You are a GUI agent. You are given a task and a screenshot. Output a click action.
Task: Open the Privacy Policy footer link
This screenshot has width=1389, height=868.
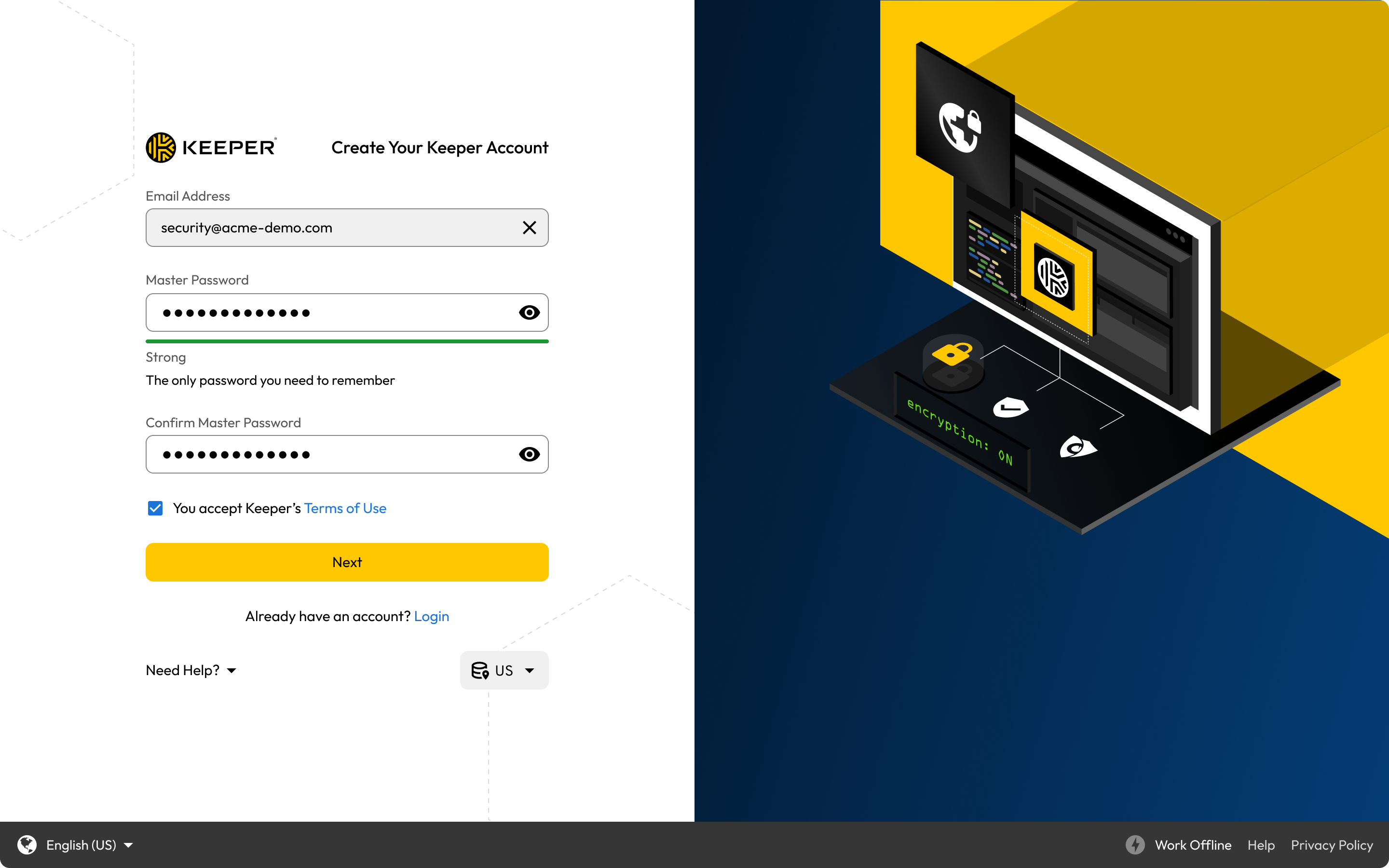pos(1332,845)
